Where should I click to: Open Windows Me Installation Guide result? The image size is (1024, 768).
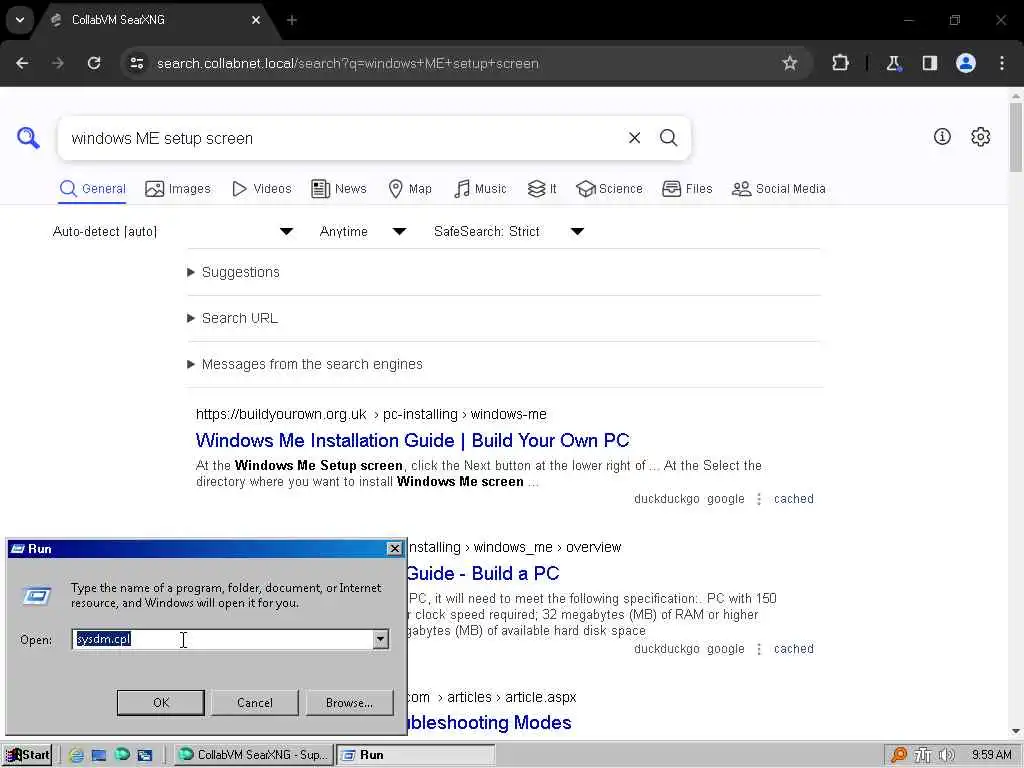pos(412,440)
